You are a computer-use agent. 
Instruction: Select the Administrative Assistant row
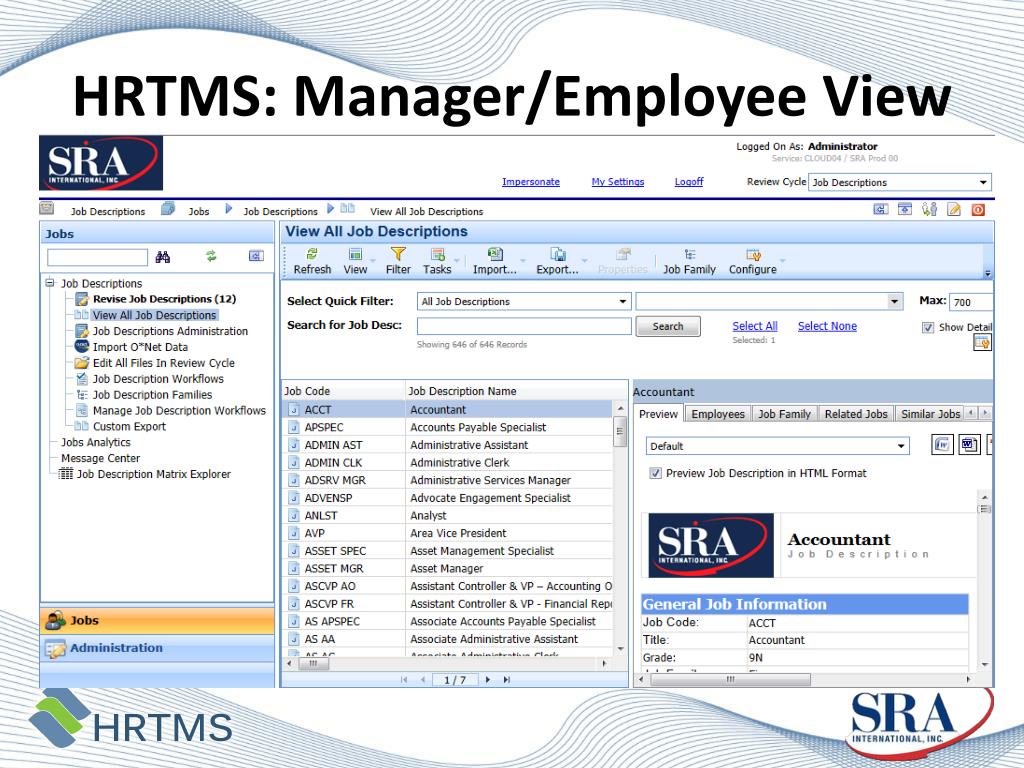449,445
